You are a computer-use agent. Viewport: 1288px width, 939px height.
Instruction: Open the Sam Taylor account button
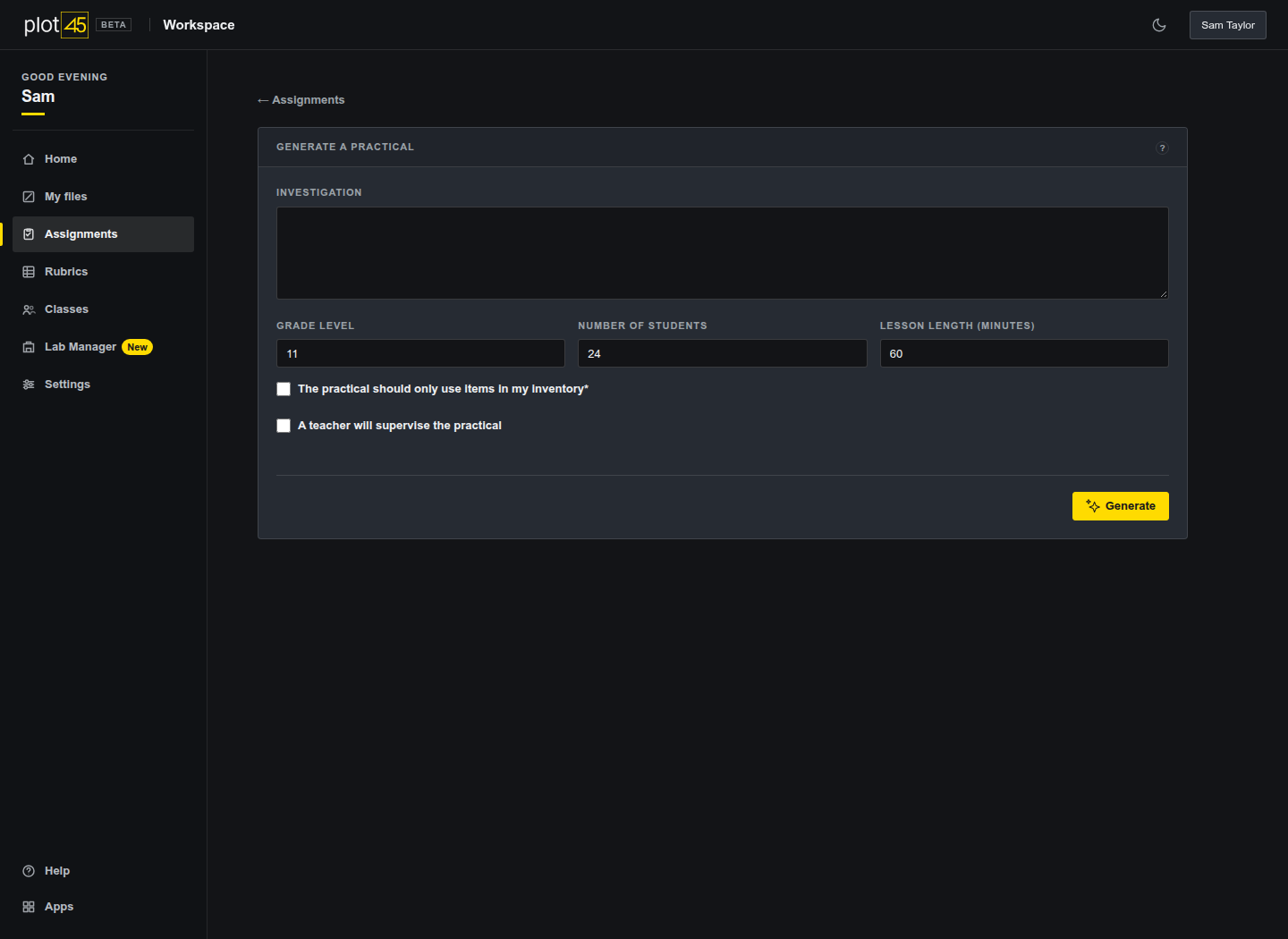1228,25
